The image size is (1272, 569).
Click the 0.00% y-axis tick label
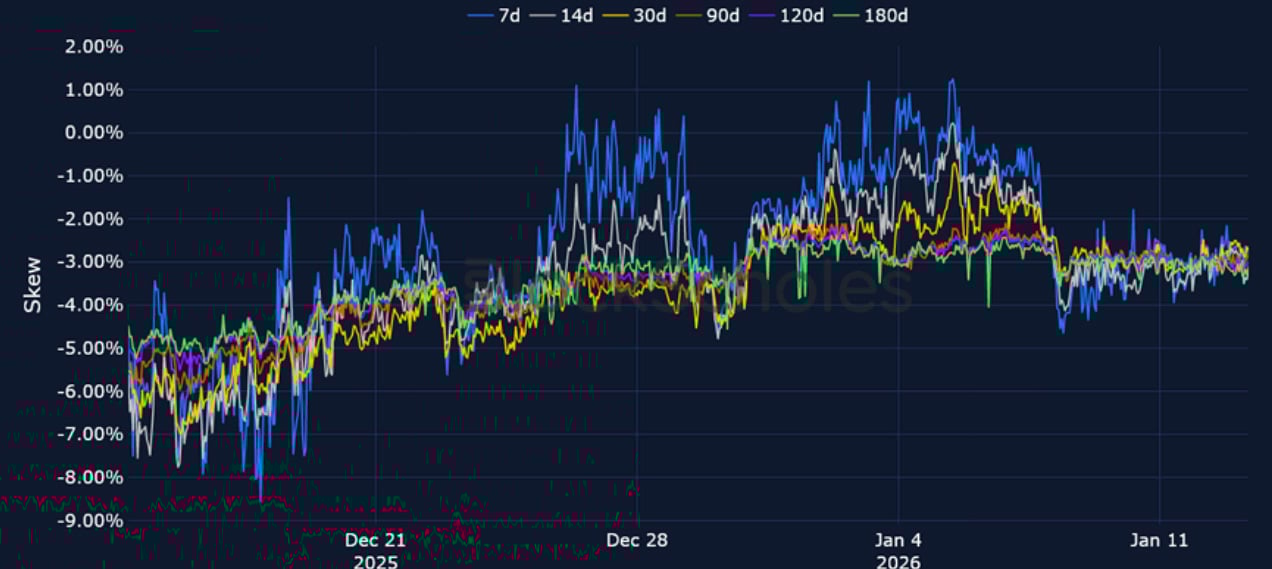96,133
